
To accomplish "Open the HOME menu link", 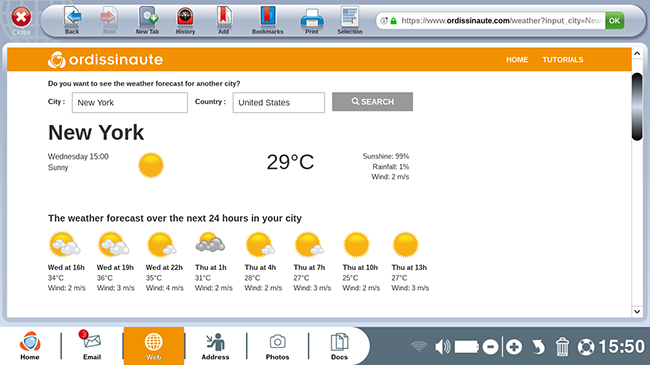I will (517, 60).
